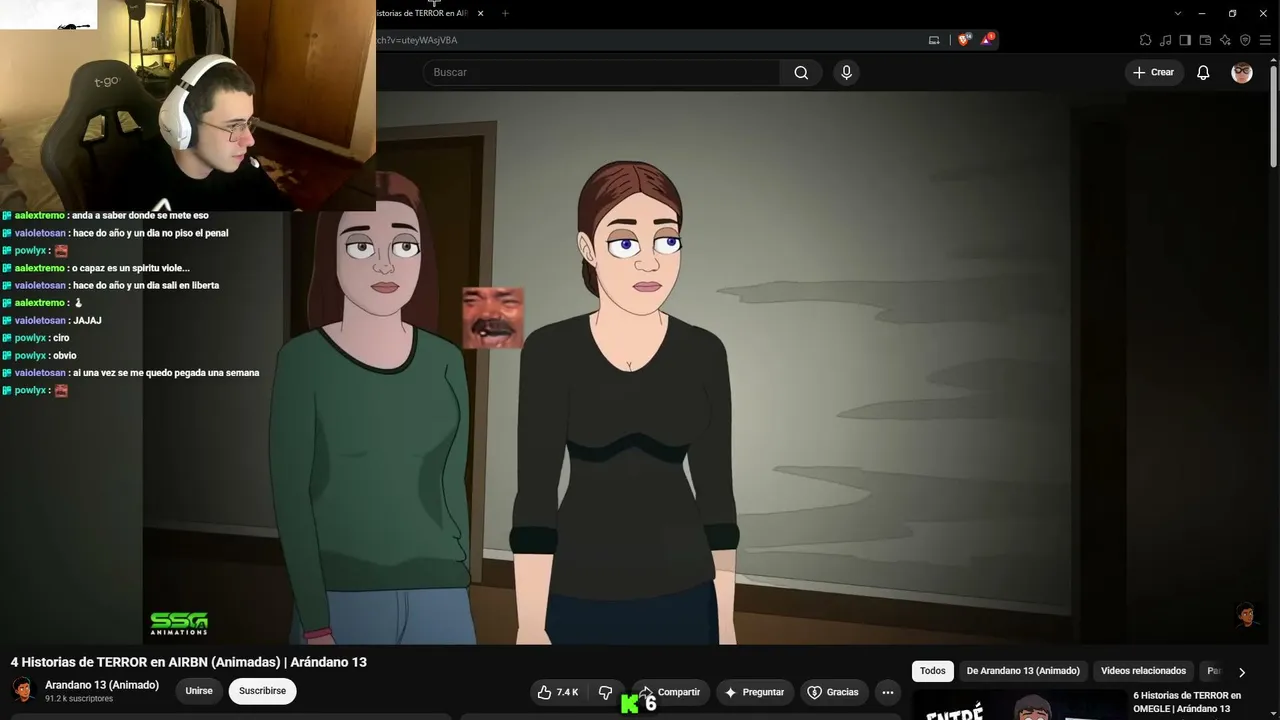Image resolution: width=1280 pixels, height=720 pixels.
Task: Open the three-dot more actions menu
Action: coord(887,692)
